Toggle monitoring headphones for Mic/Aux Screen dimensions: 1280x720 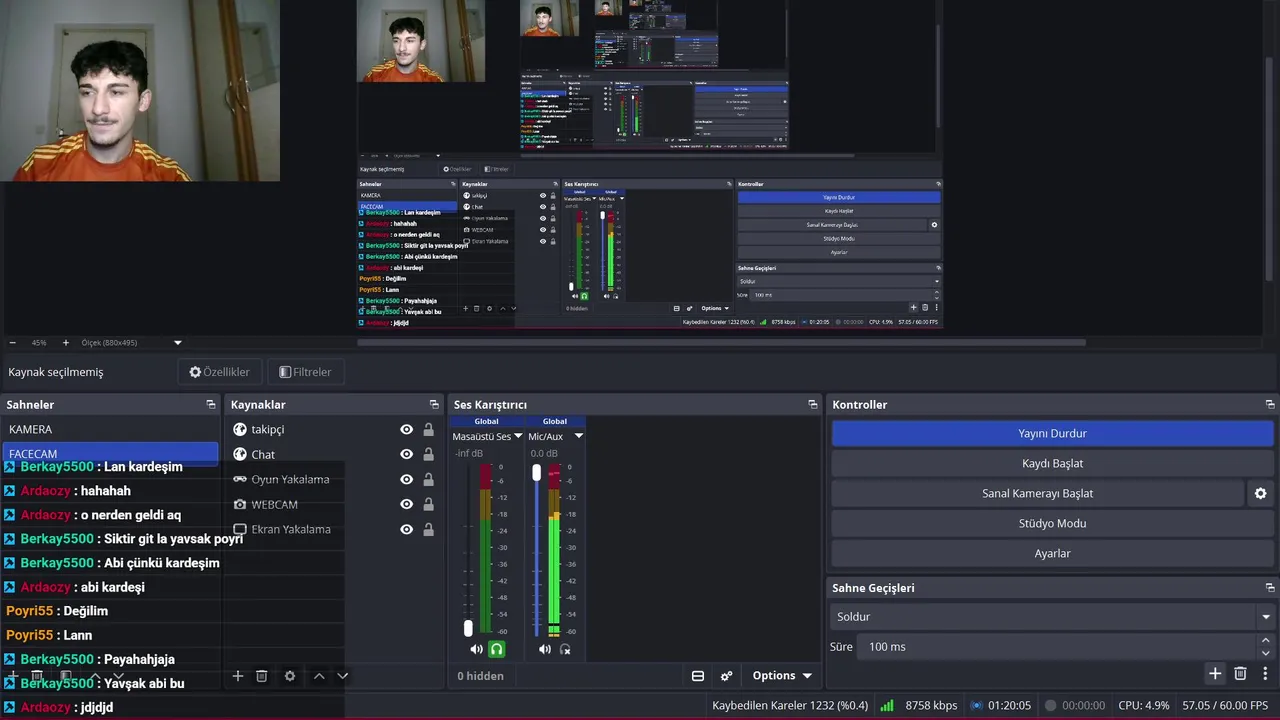click(565, 649)
